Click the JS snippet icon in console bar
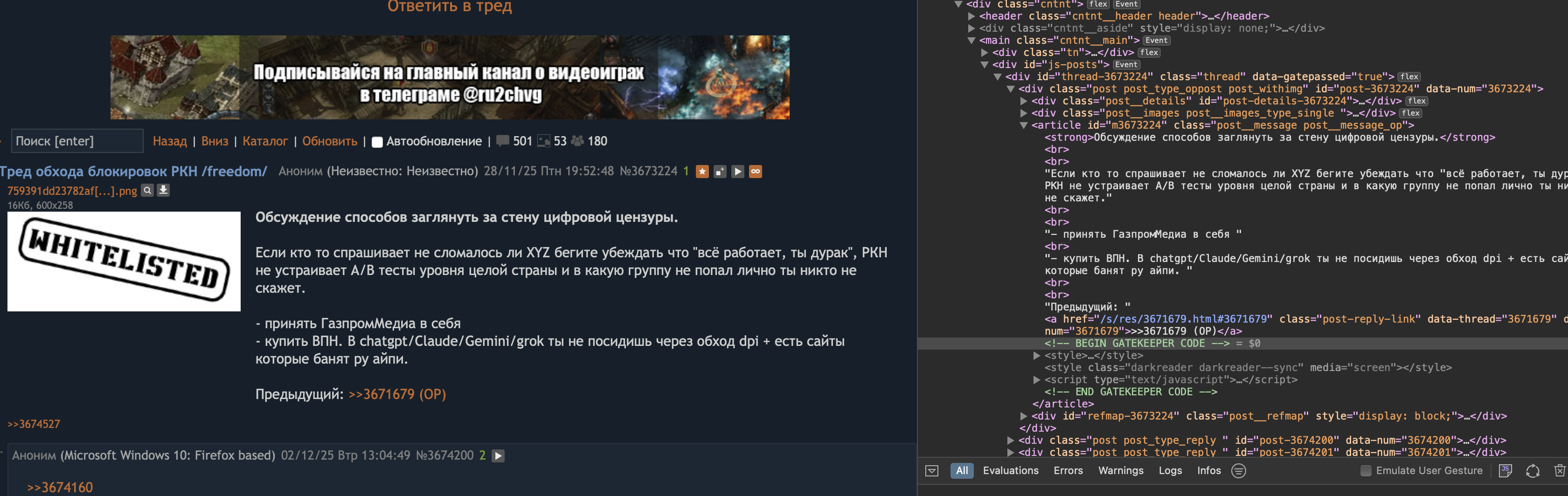1568x496 pixels. 1506,471
